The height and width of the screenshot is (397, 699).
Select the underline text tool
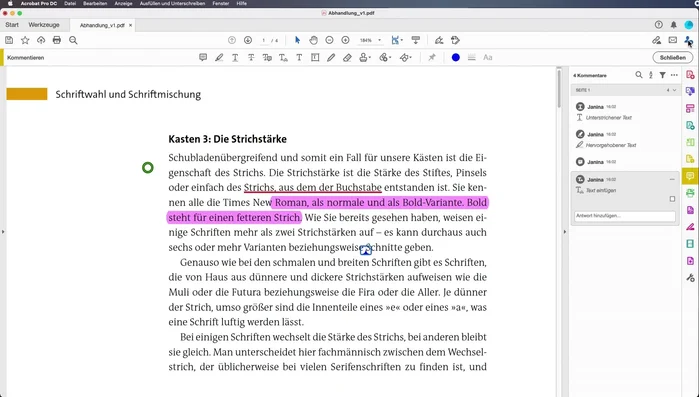[x=235, y=57]
